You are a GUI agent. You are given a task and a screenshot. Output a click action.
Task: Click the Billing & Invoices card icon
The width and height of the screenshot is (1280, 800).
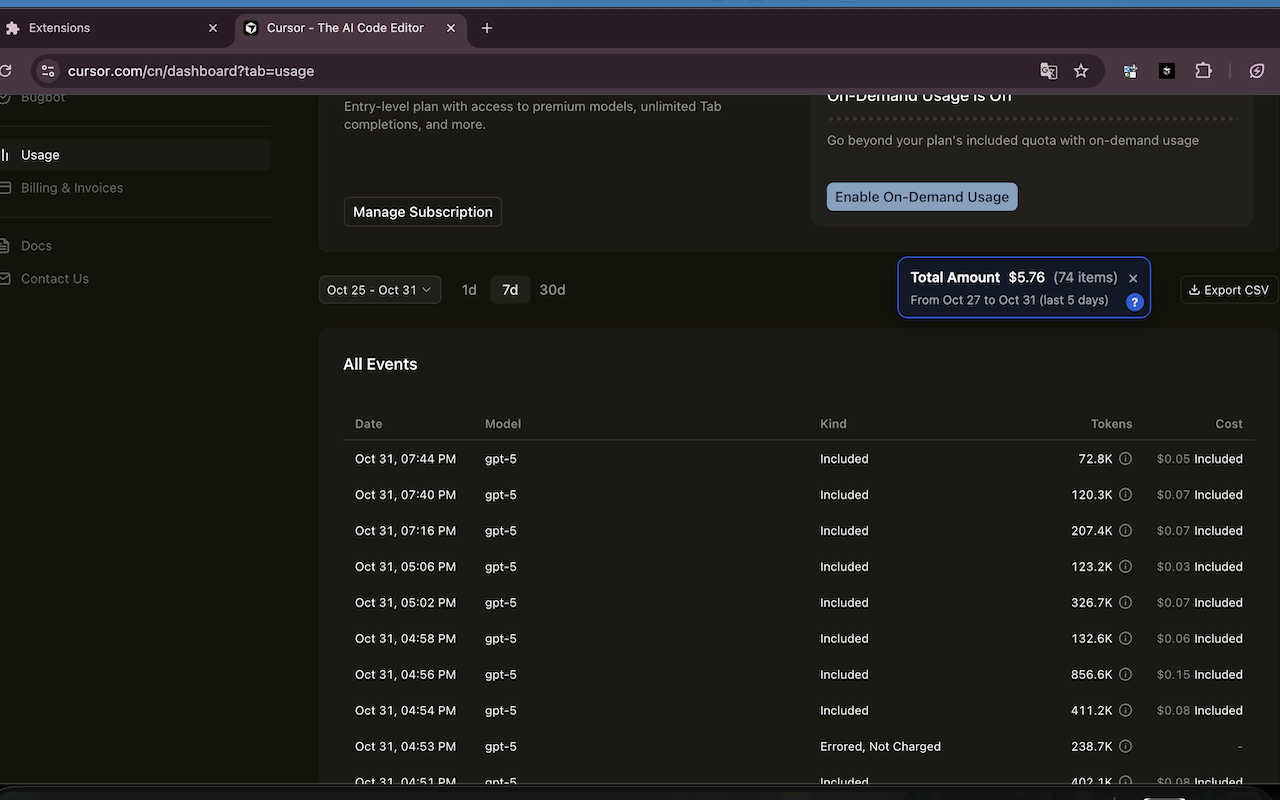tap(5, 187)
